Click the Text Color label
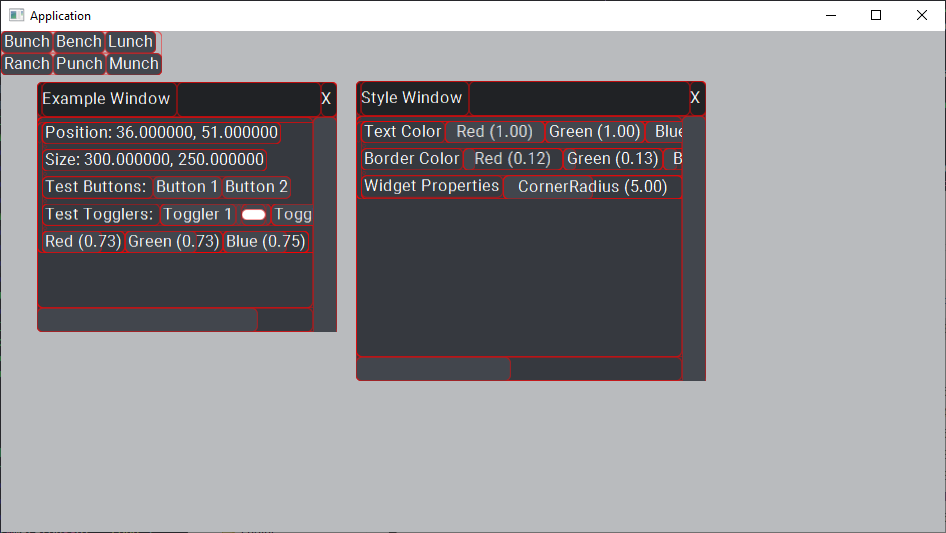Viewport: 946px width, 533px height. point(403,132)
